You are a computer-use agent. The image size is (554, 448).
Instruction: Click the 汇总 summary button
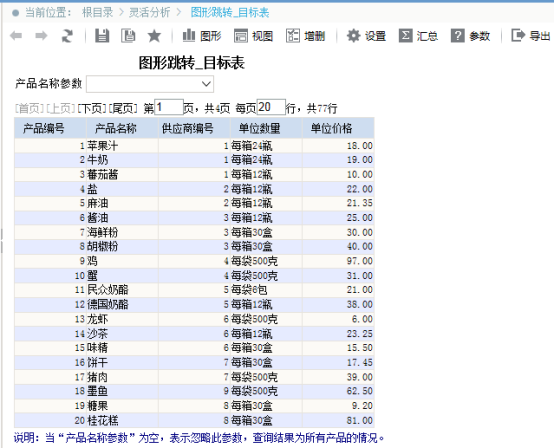(418, 36)
